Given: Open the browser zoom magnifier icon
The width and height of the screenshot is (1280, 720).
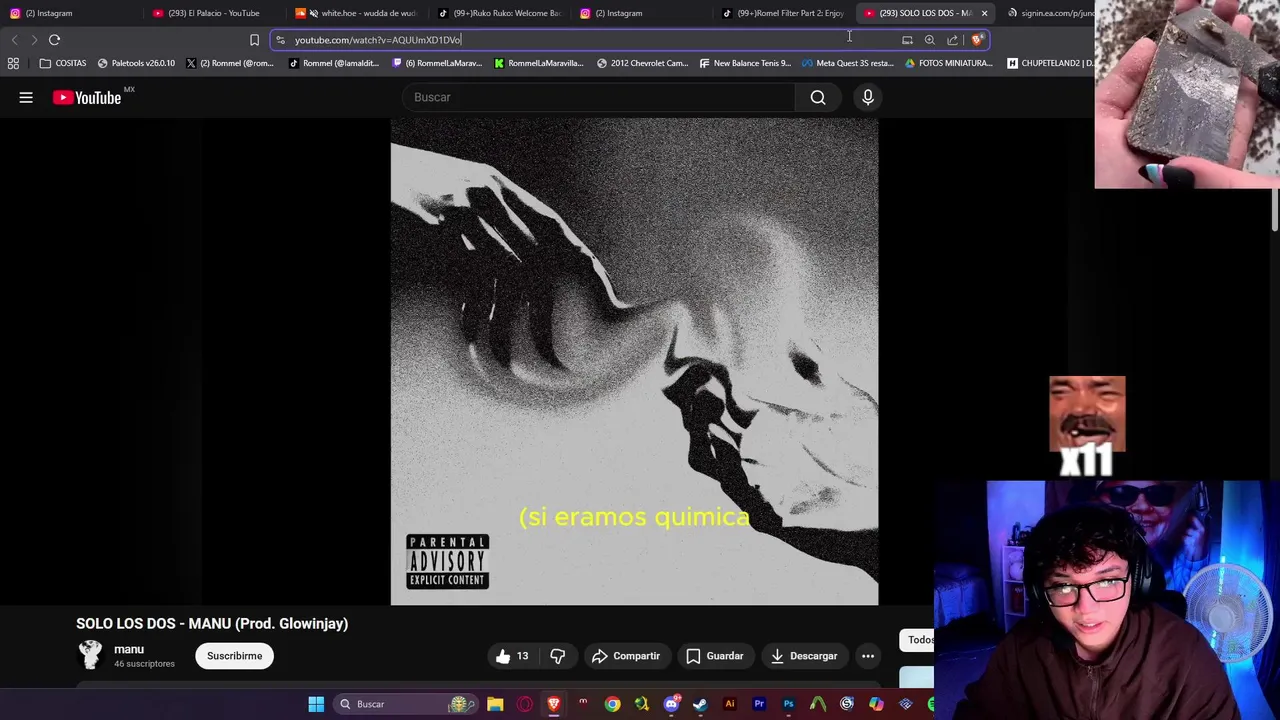Looking at the screenshot, I should pos(930,40).
